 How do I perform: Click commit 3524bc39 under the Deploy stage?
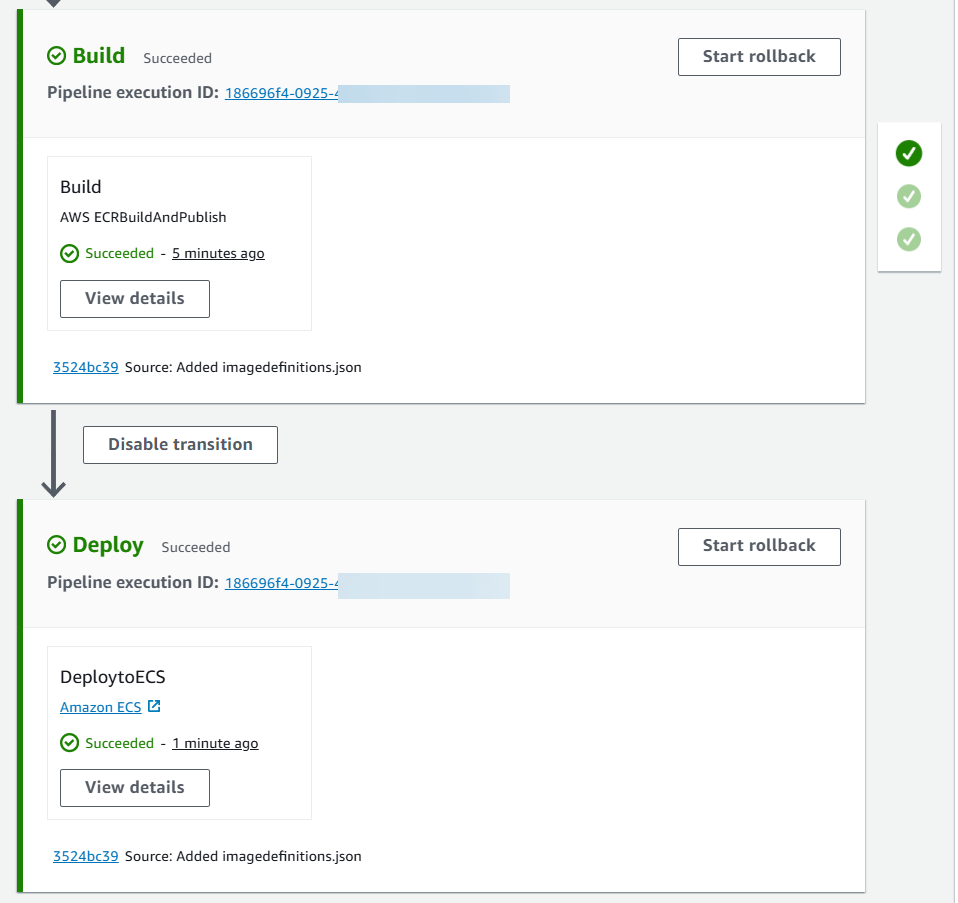tap(85, 856)
